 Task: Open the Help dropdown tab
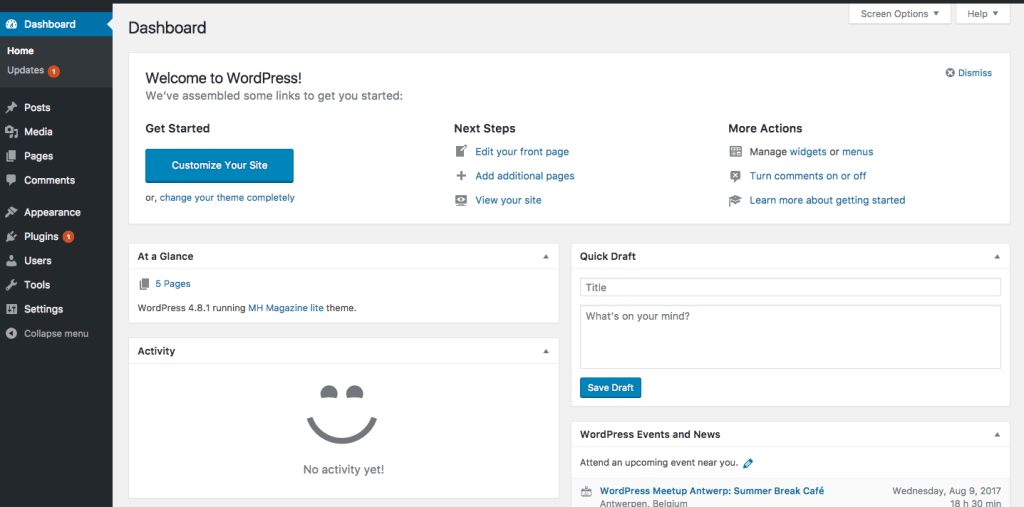click(x=983, y=14)
